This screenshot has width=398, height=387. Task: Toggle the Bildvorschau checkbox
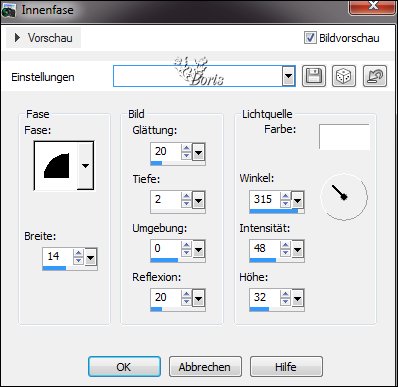[x=310, y=38]
